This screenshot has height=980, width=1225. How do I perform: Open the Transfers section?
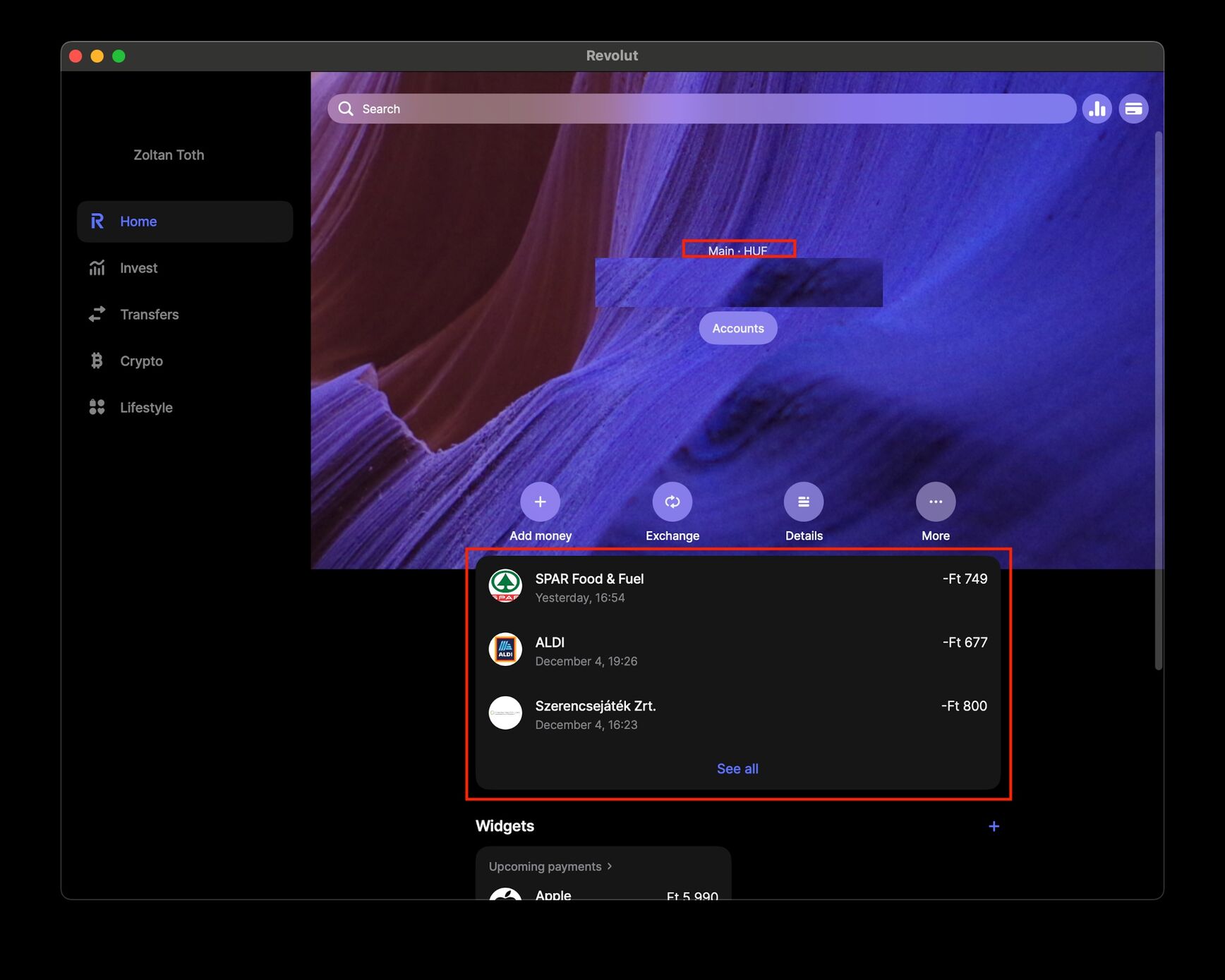[185, 315]
